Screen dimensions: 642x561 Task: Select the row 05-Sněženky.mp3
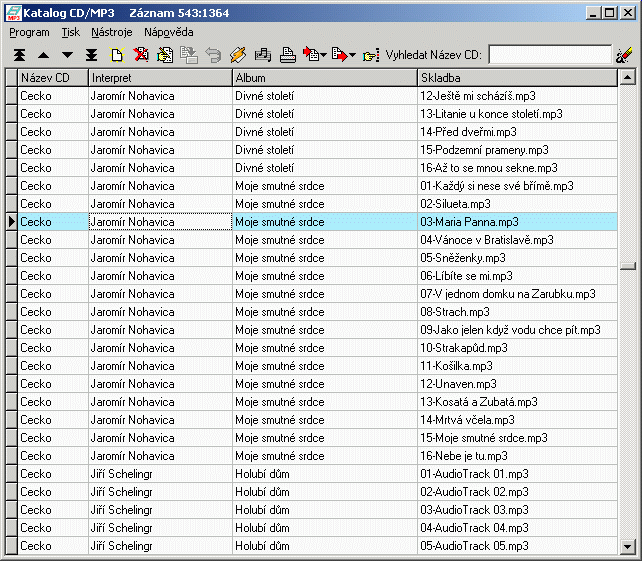click(x=517, y=258)
